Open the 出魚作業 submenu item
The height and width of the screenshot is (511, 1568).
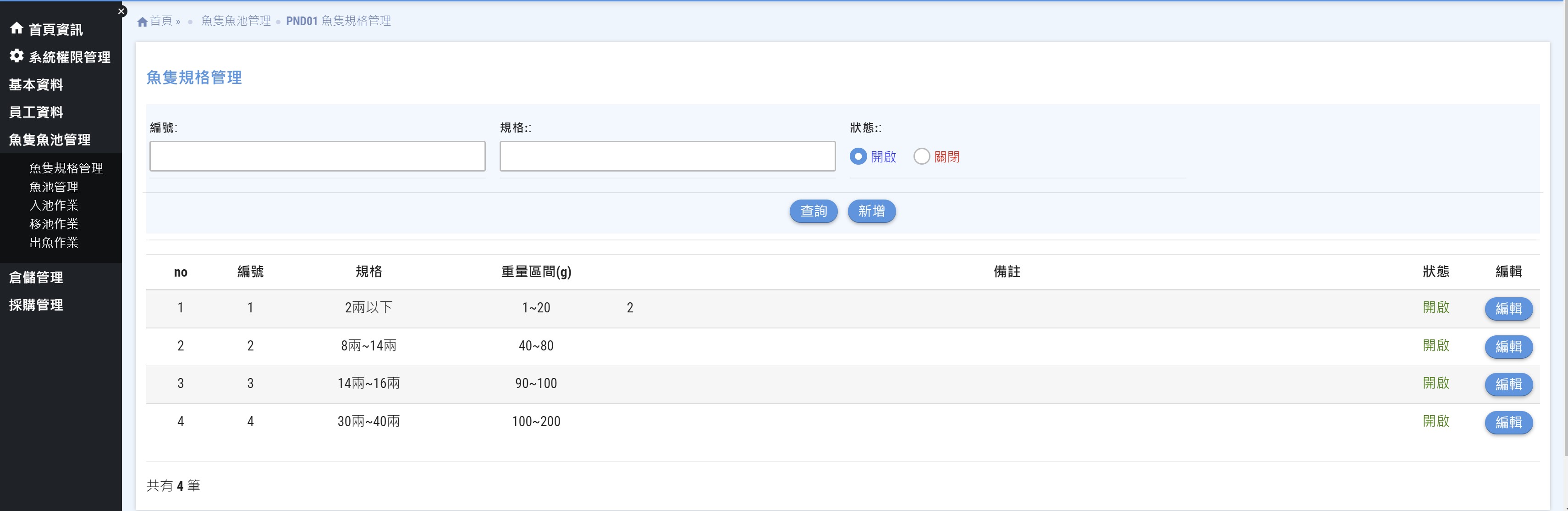point(54,242)
